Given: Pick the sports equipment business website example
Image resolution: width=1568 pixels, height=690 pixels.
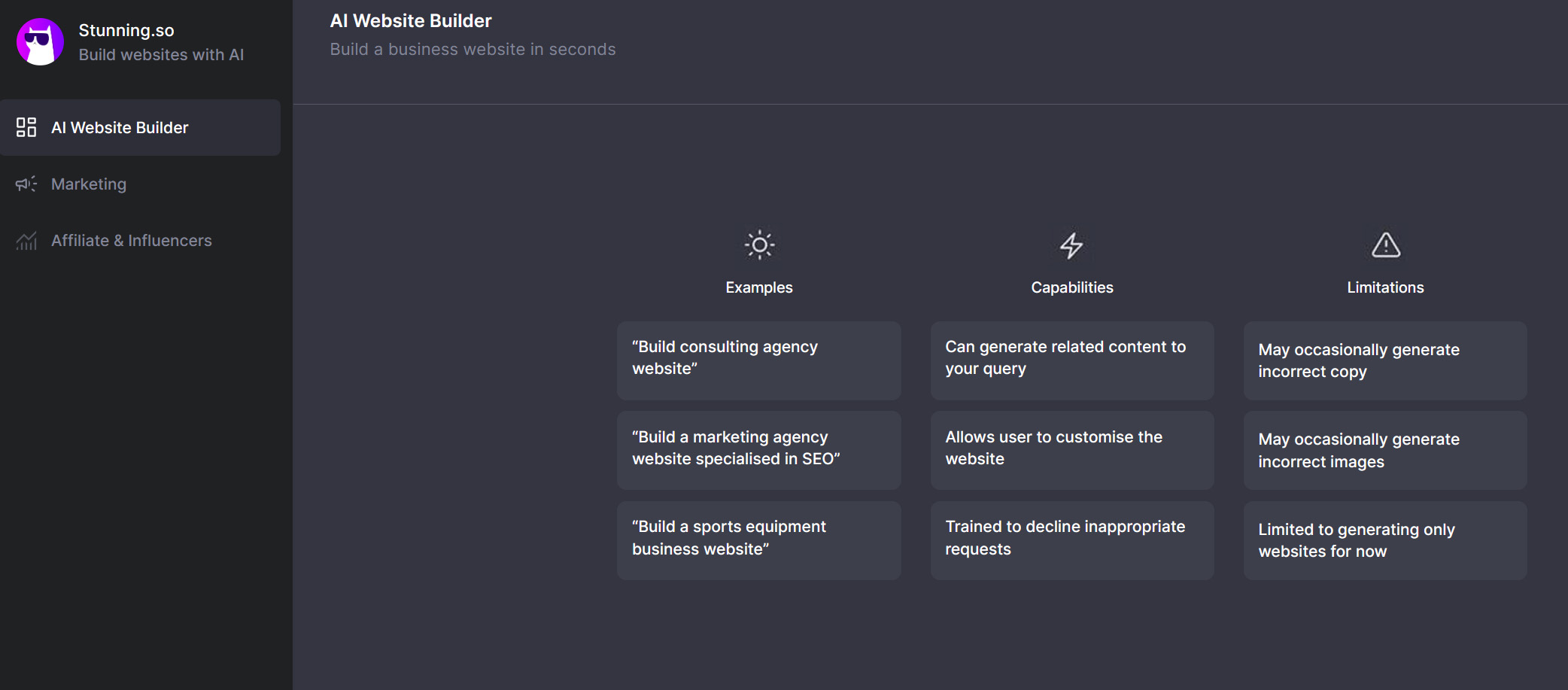Looking at the screenshot, I should click(758, 539).
